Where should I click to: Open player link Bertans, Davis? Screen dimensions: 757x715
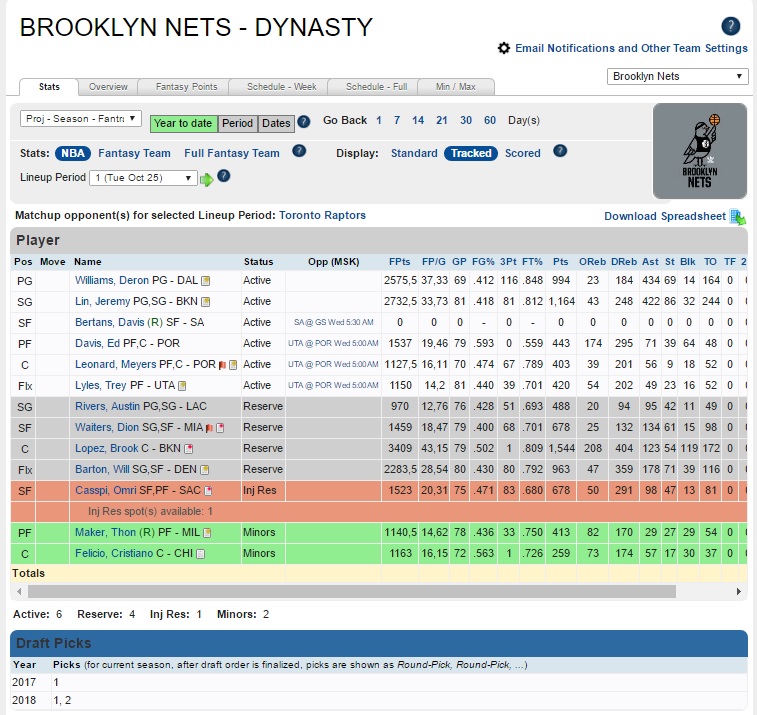coord(110,322)
